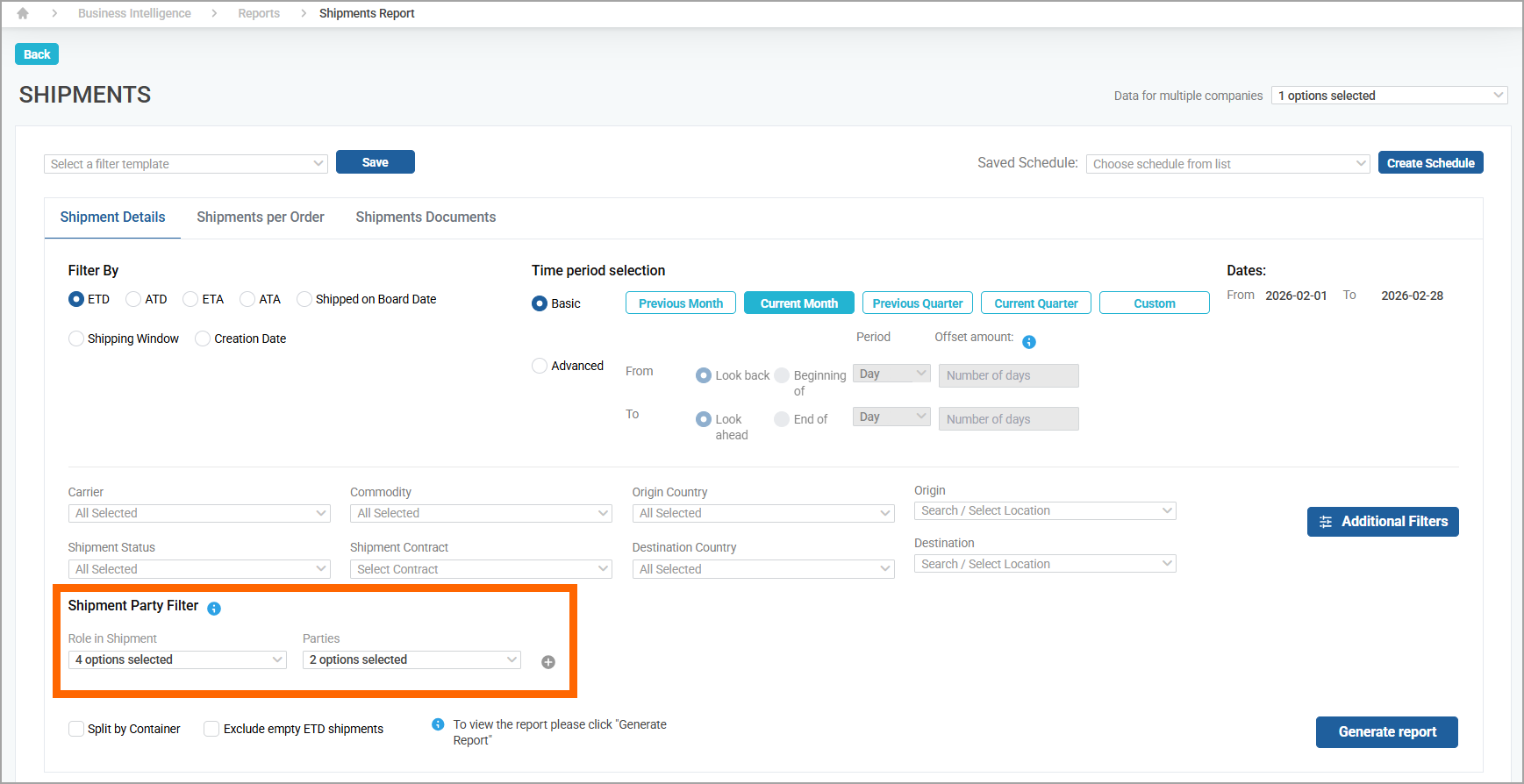
Task: Click Create Schedule button
Action: tap(1431, 163)
